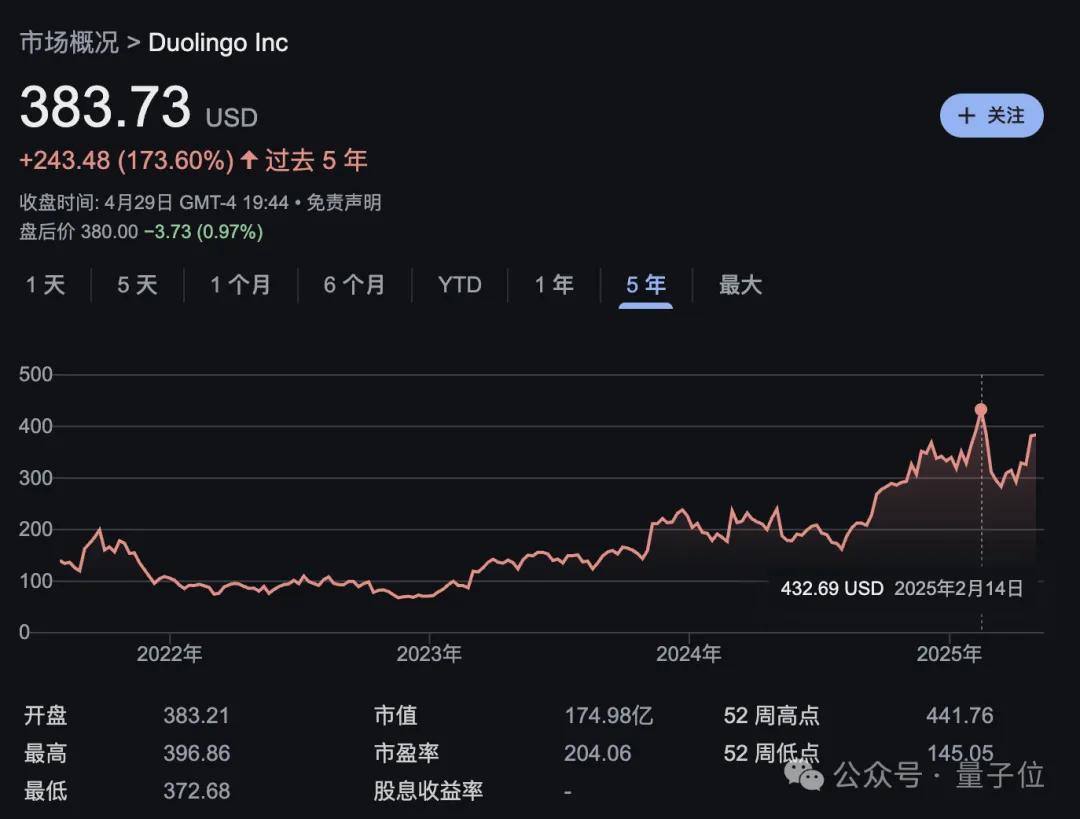Follow the stock with the 关注 button

click(991, 116)
